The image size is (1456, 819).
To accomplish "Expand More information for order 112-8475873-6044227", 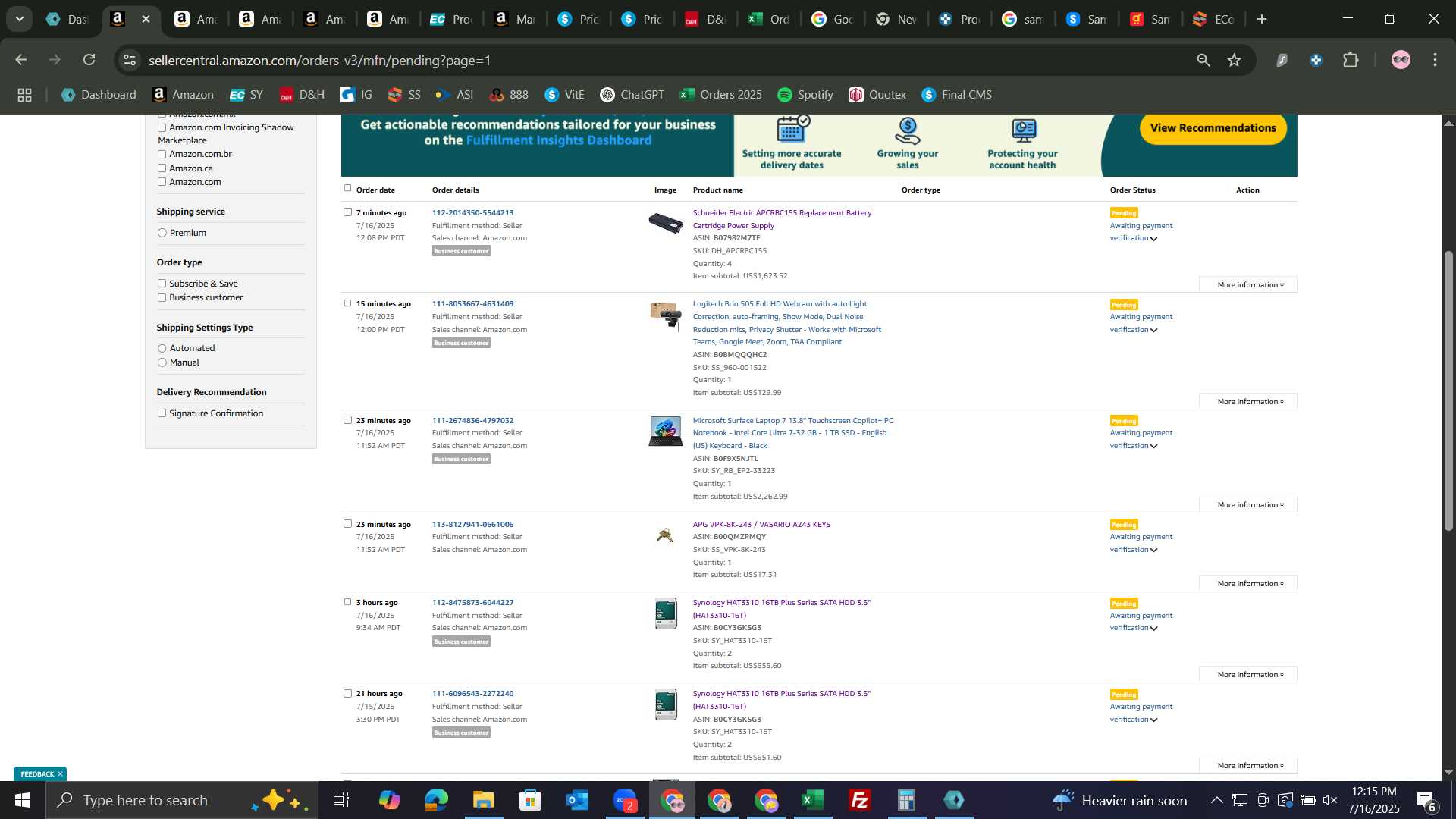I will (1248, 675).
